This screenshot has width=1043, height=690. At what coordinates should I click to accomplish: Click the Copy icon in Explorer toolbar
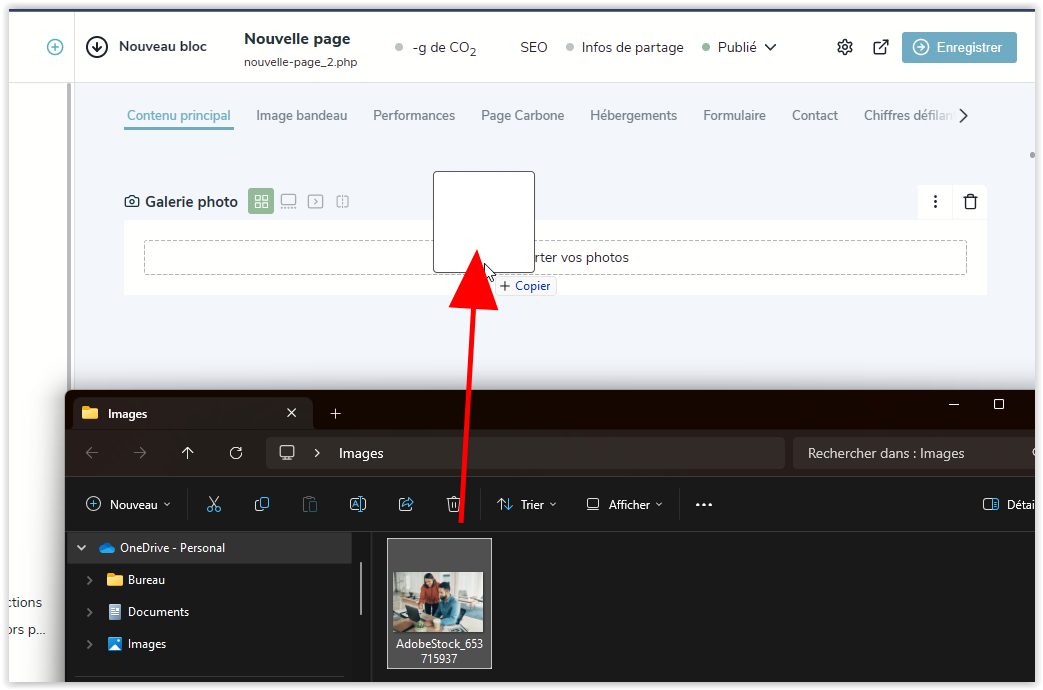tap(262, 505)
